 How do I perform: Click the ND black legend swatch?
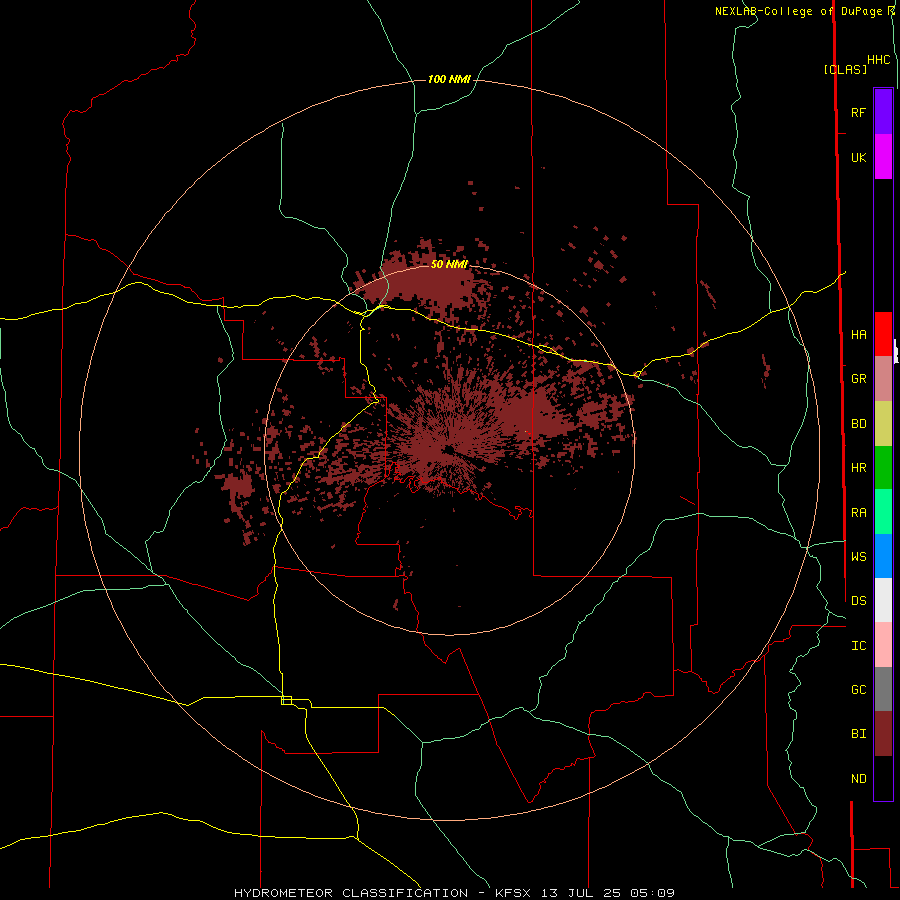tap(883, 778)
